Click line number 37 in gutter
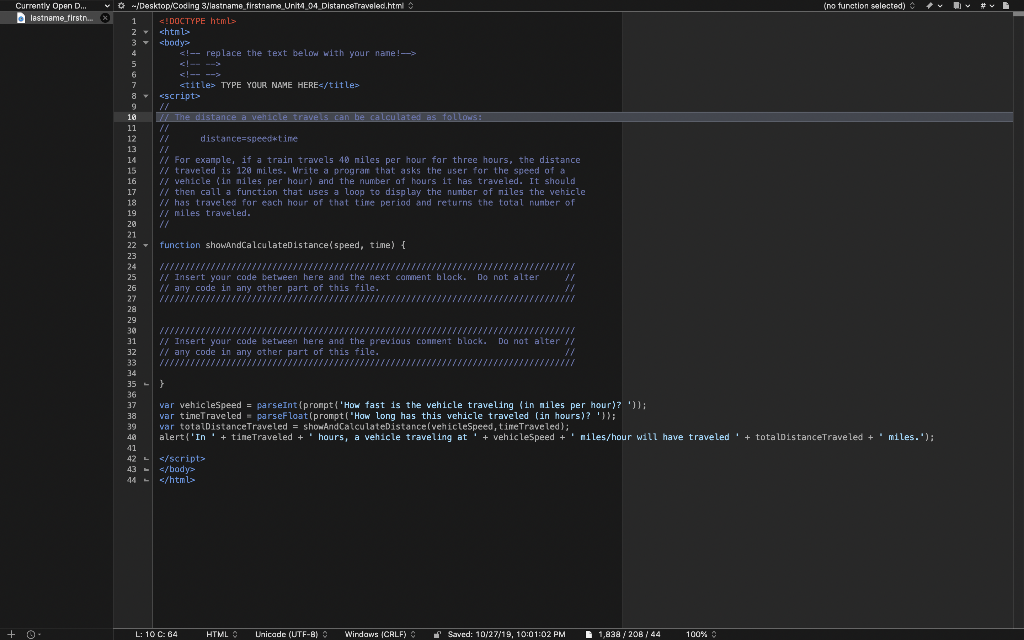 [x=132, y=406]
